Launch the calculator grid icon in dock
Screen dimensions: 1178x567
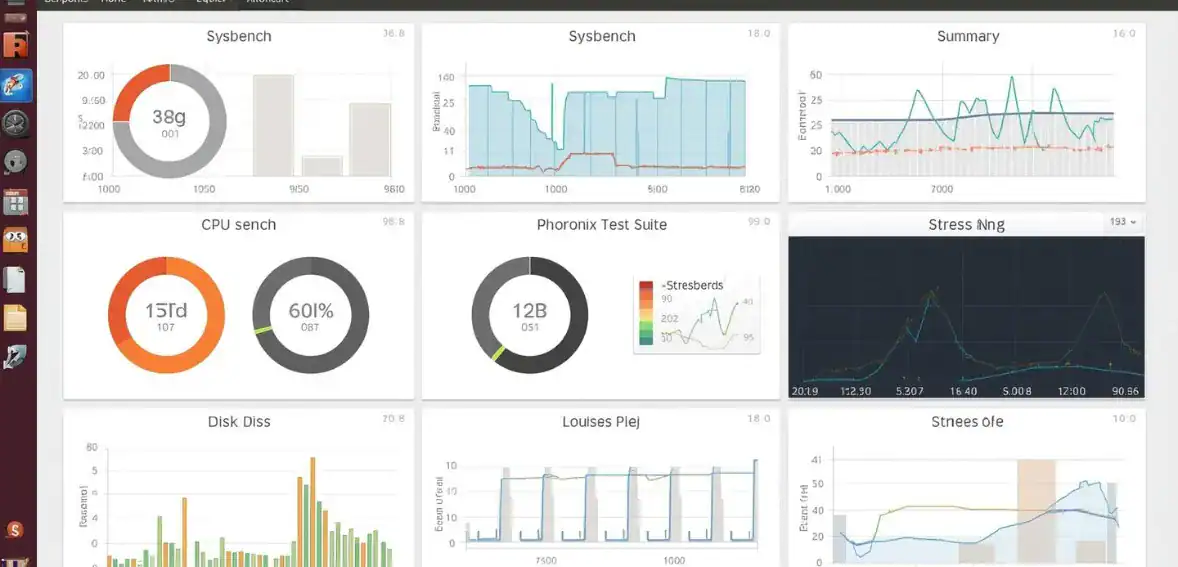point(16,202)
